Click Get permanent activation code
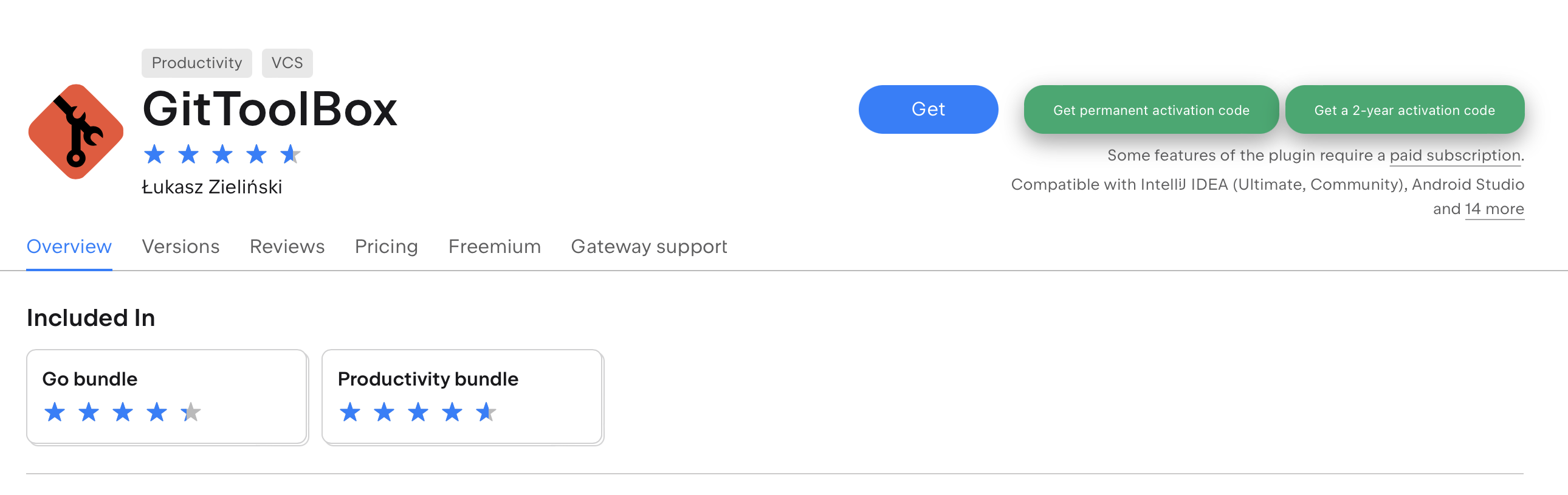Image resolution: width=1568 pixels, height=495 pixels. coord(1150,109)
